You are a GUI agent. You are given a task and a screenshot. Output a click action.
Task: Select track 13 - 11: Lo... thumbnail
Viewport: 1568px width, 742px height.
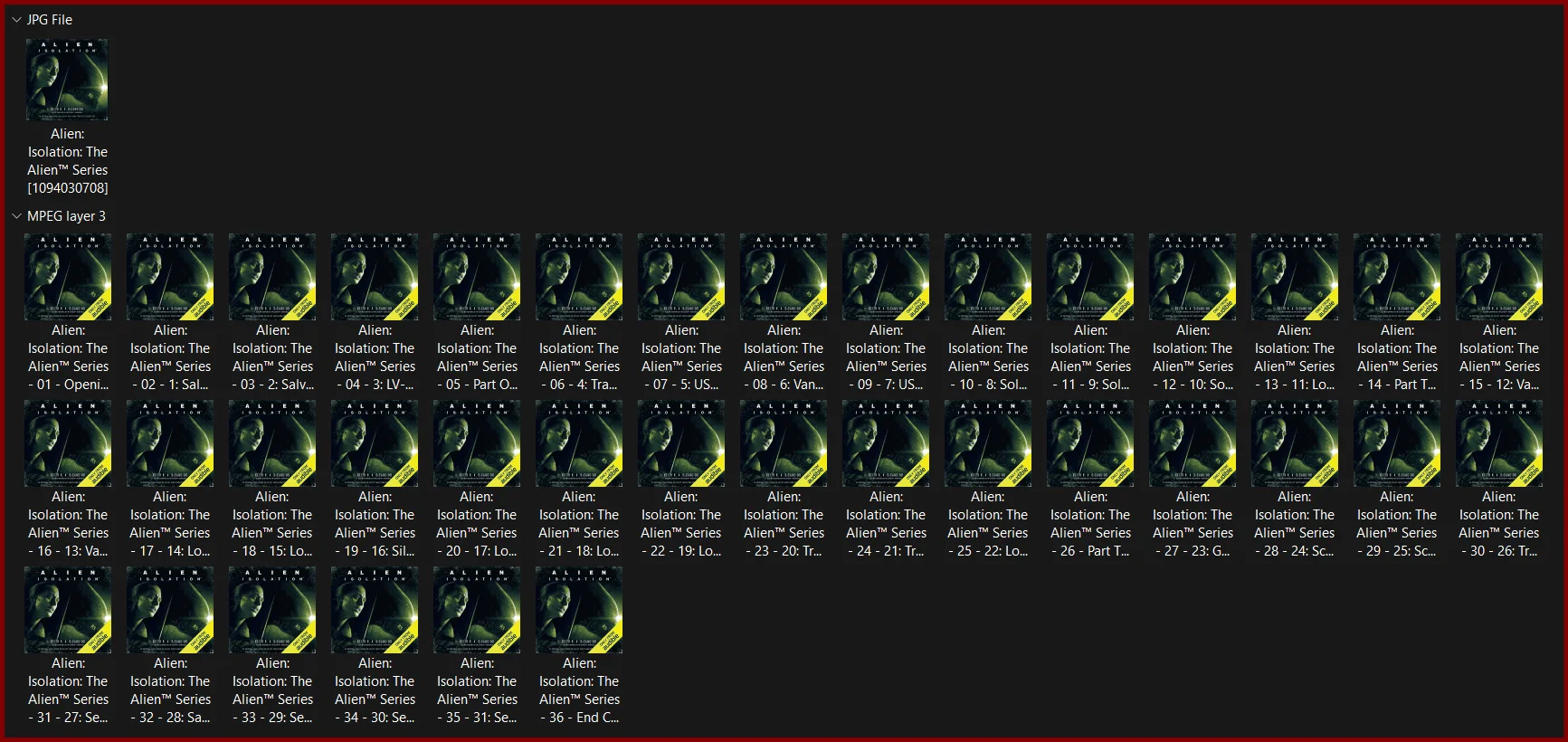point(1295,276)
